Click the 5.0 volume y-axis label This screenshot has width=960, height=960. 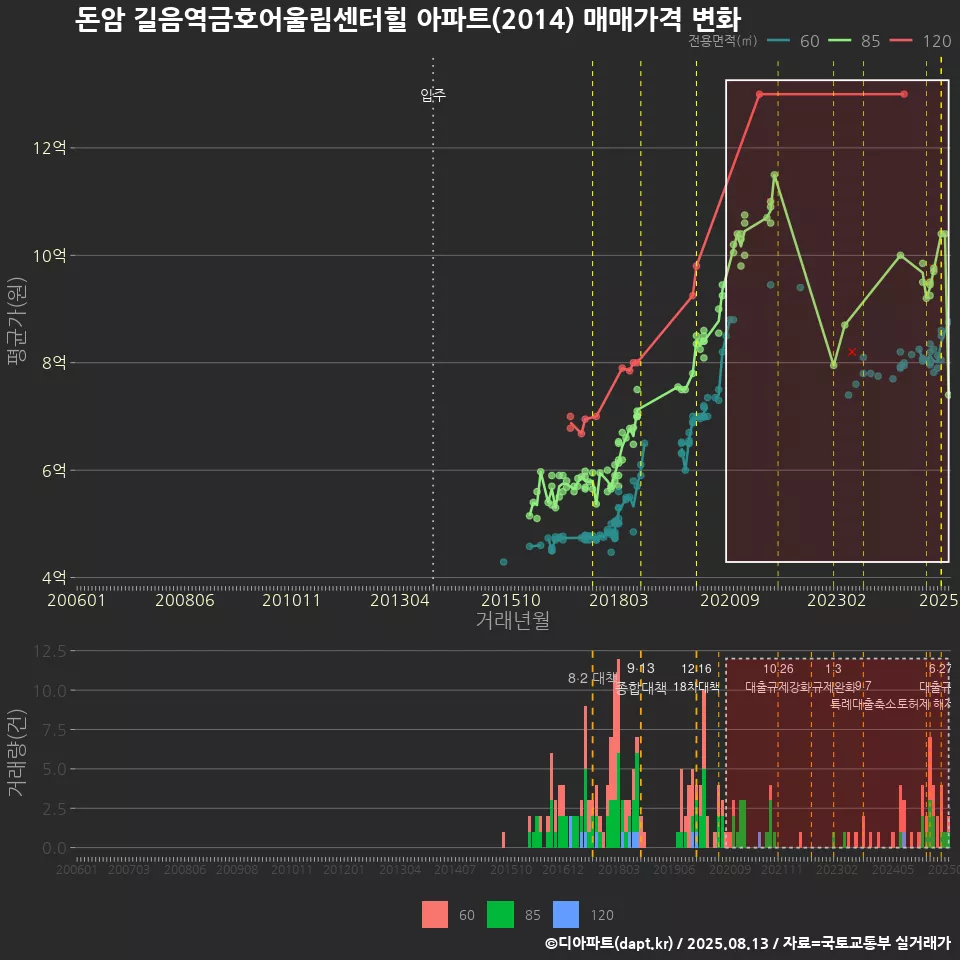54,769
